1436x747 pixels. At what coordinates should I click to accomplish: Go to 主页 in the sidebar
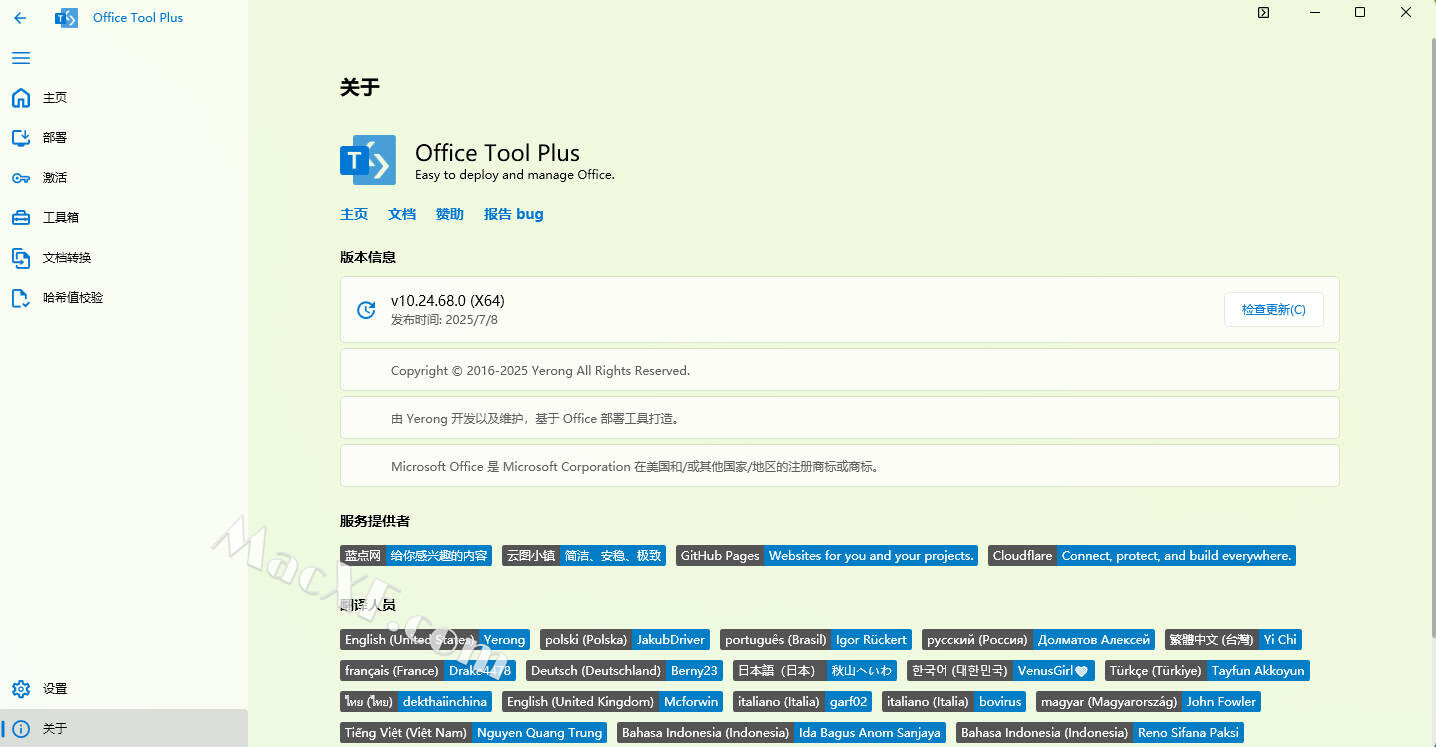(x=124, y=98)
